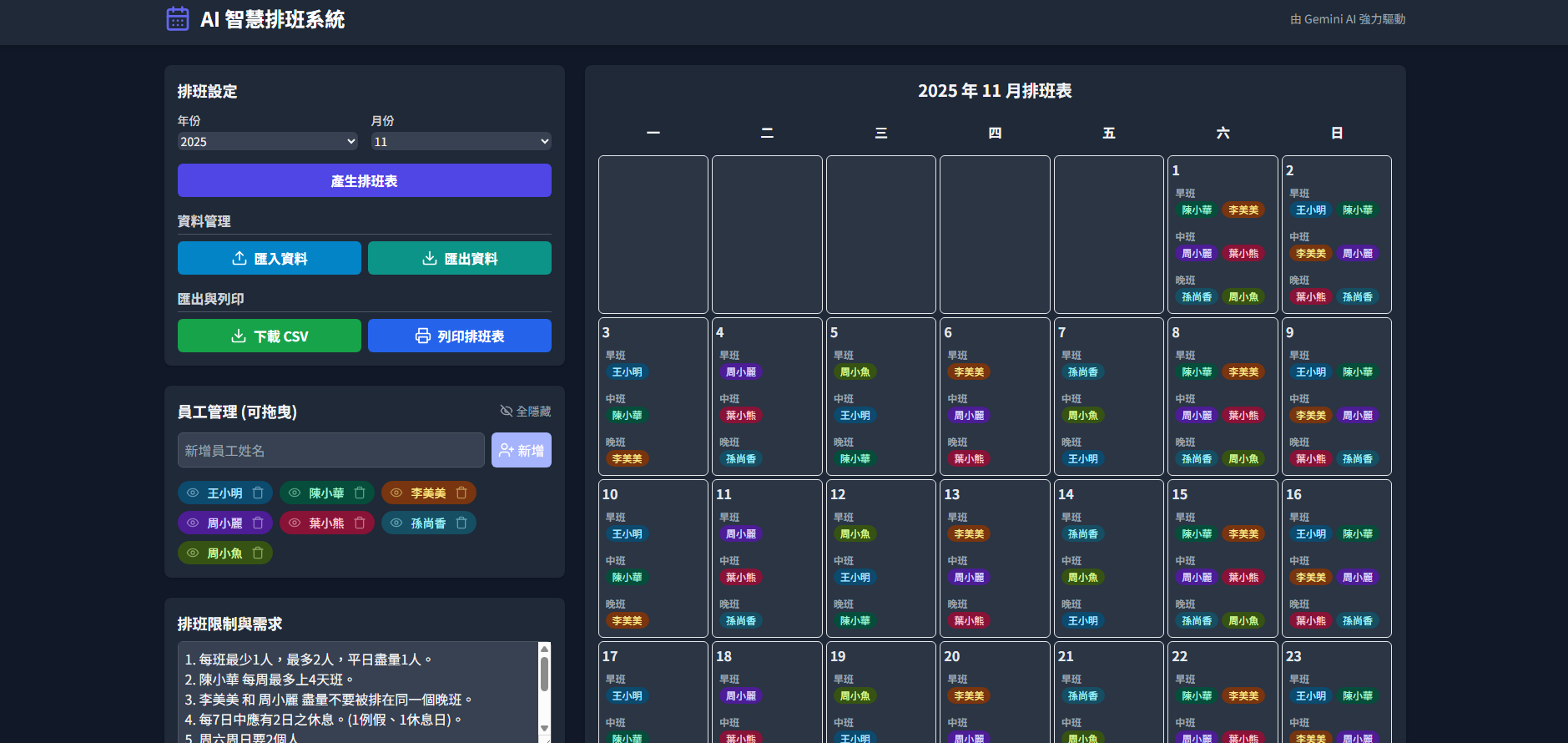The image size is (1568, 743).
Task: Remove 周小麗 using the trash icon
Action: click(x=258, y=523)
